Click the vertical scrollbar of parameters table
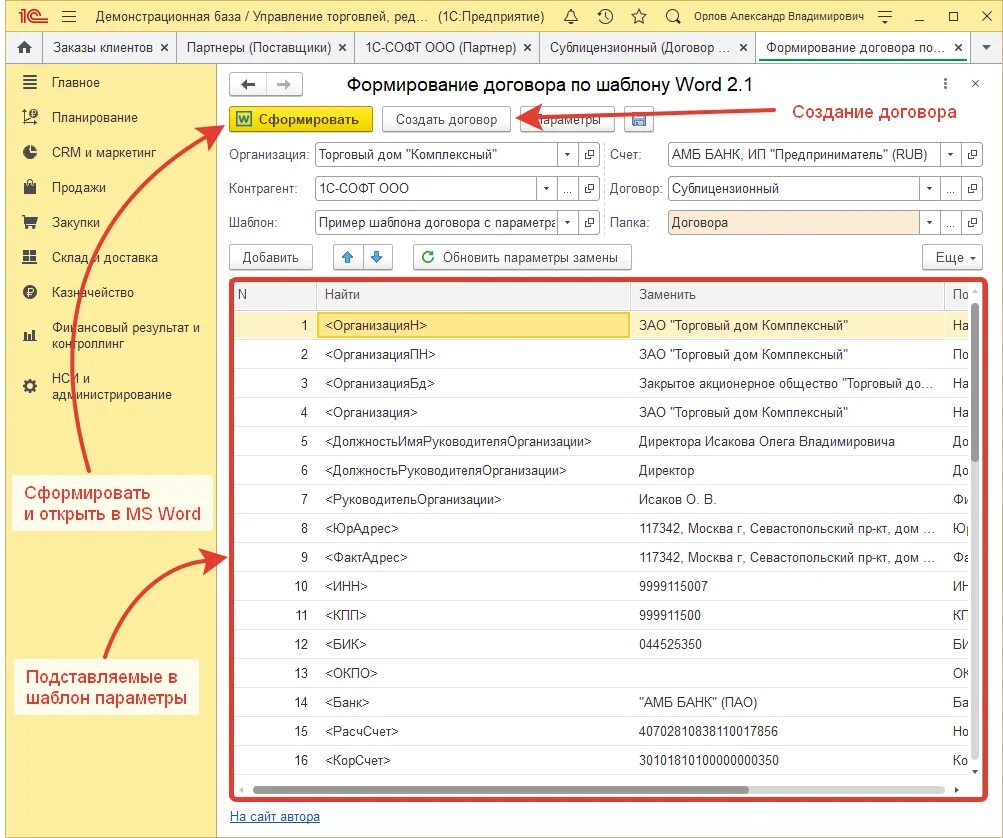This screenshot has width=1003, height=838. point(975,382)
